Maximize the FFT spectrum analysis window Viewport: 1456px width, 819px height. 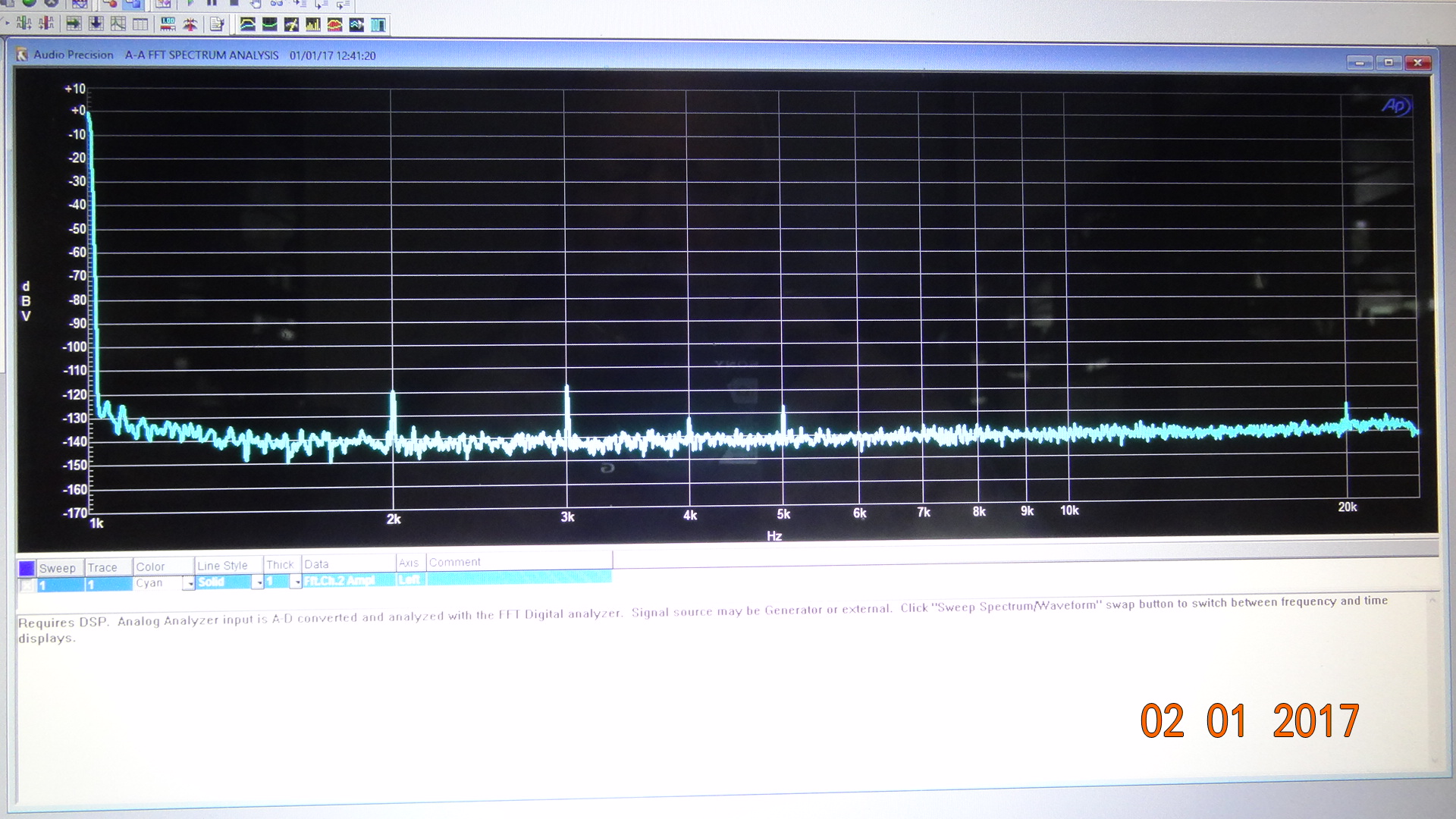click(1389, 62)
